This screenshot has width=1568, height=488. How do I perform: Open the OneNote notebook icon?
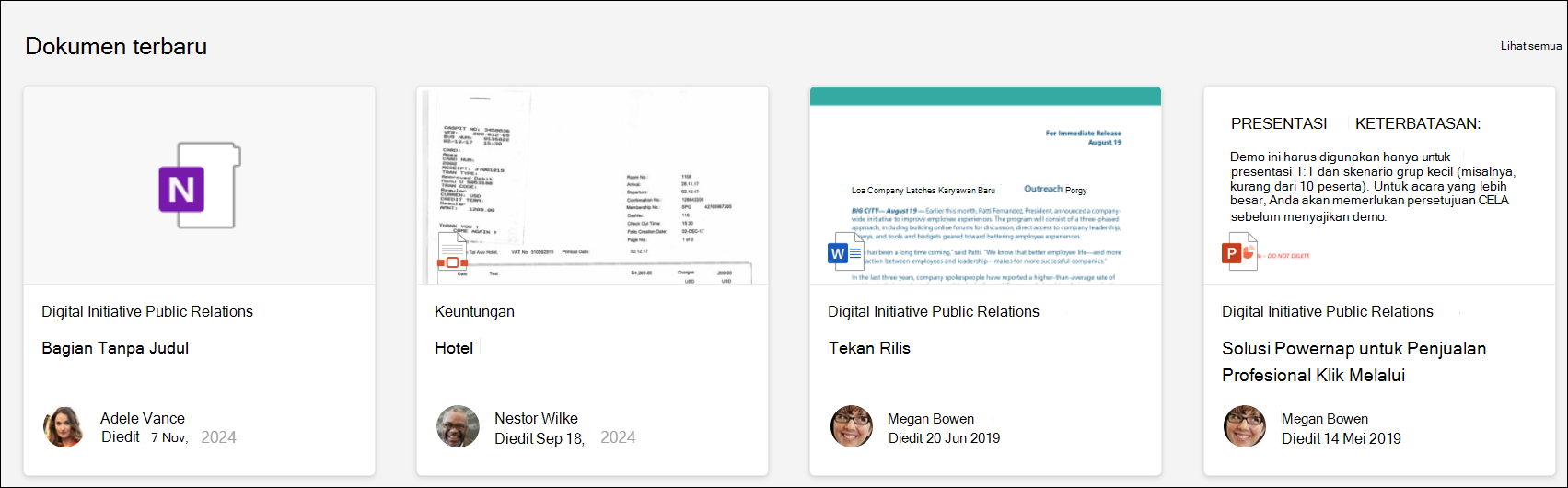(x=200, y=185)
